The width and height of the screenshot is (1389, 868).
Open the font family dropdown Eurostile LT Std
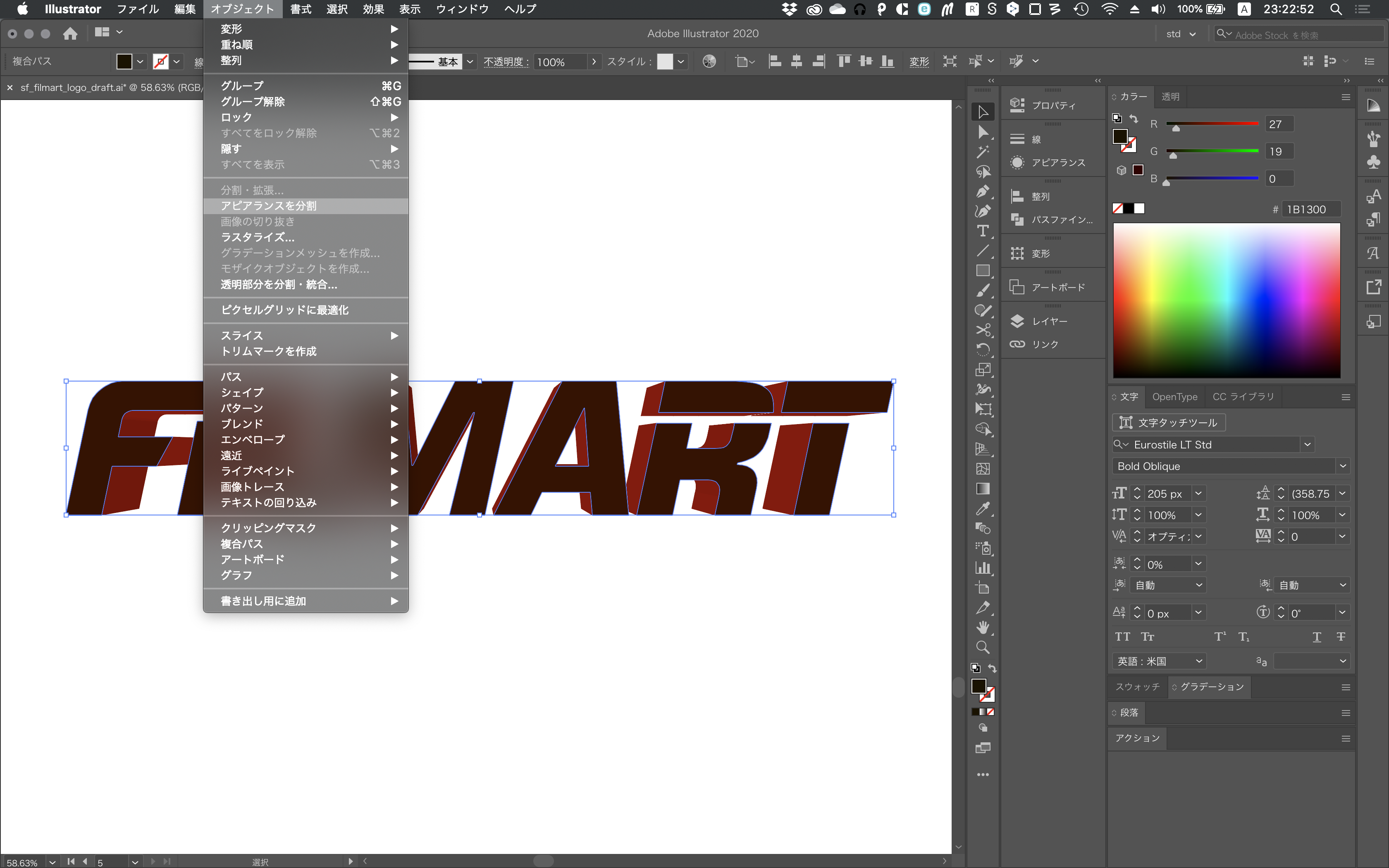pyautogui.click(x=1307, y=444)
